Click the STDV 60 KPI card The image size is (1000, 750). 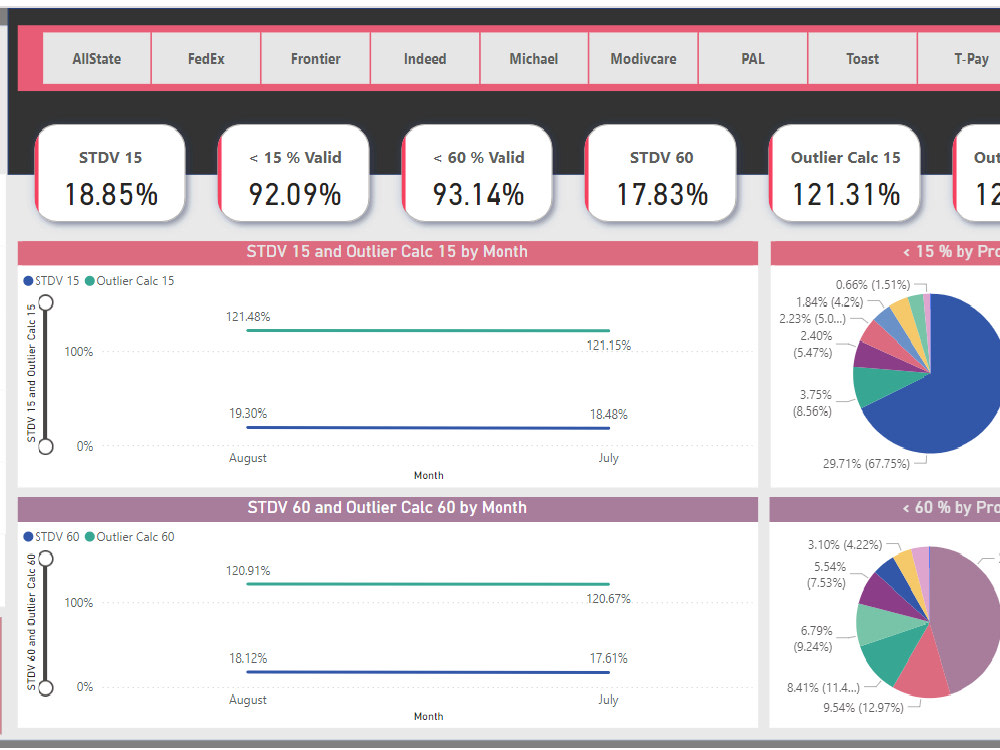661,173
